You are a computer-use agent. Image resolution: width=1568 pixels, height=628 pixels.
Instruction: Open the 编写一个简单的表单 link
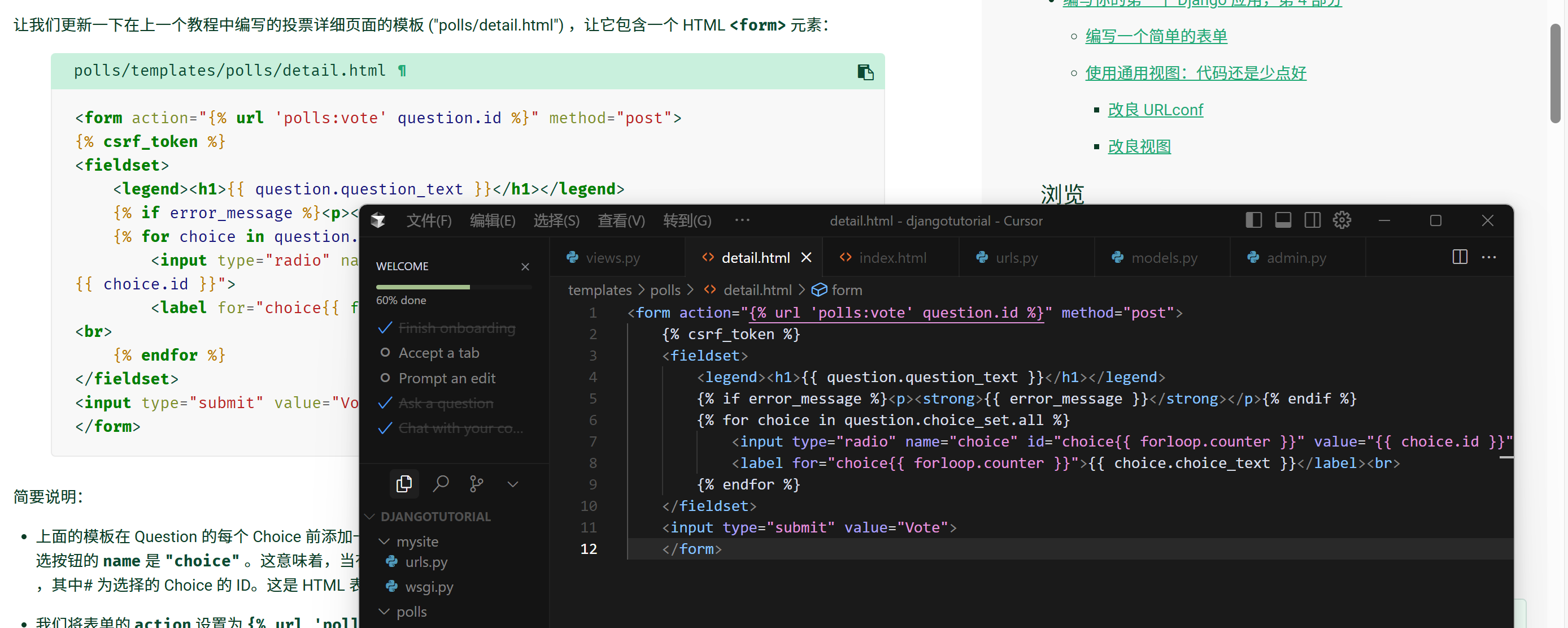pos(1155,36)
